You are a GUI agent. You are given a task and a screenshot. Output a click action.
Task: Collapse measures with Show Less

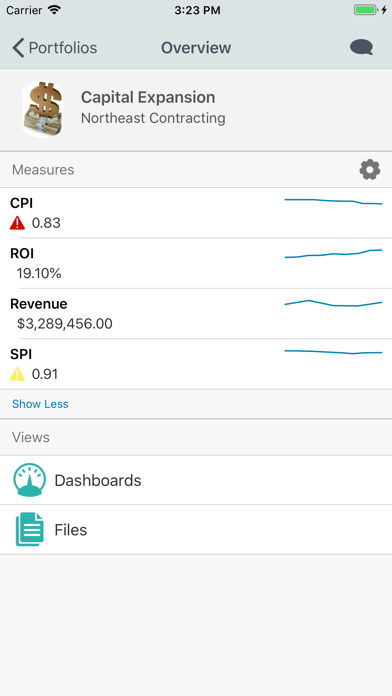40,404
